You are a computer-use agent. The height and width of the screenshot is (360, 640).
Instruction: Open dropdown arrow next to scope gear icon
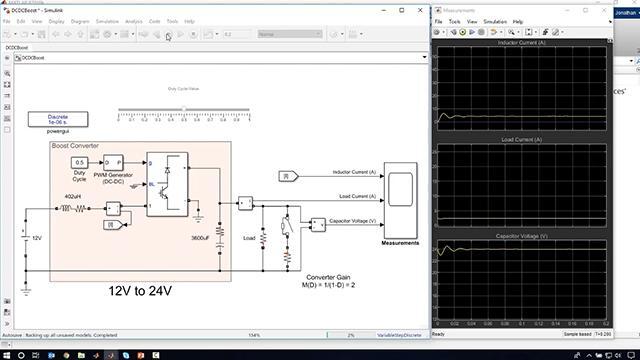point(444,32)
